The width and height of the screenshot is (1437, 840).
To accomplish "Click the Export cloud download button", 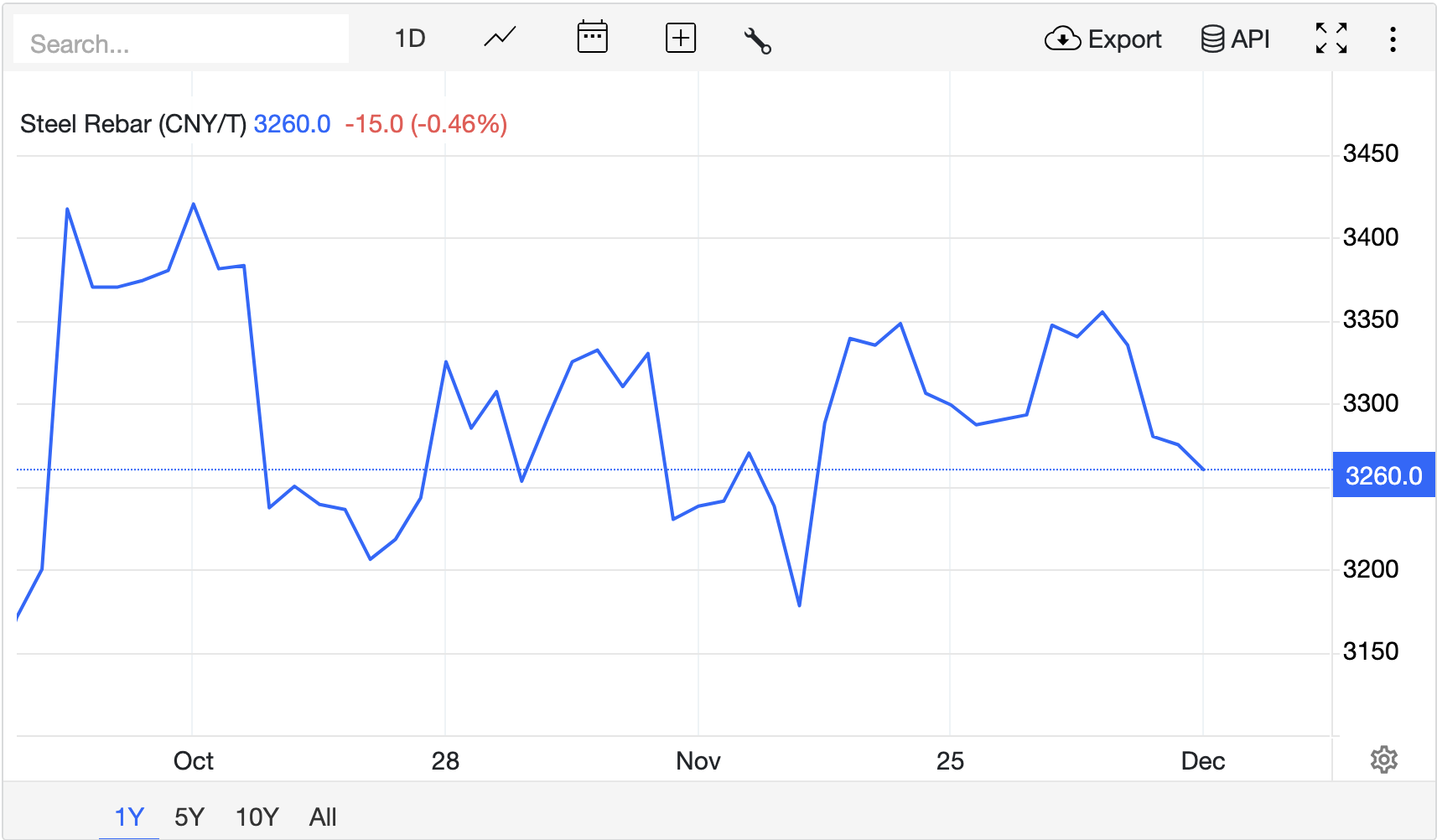I will point(1102,39).
